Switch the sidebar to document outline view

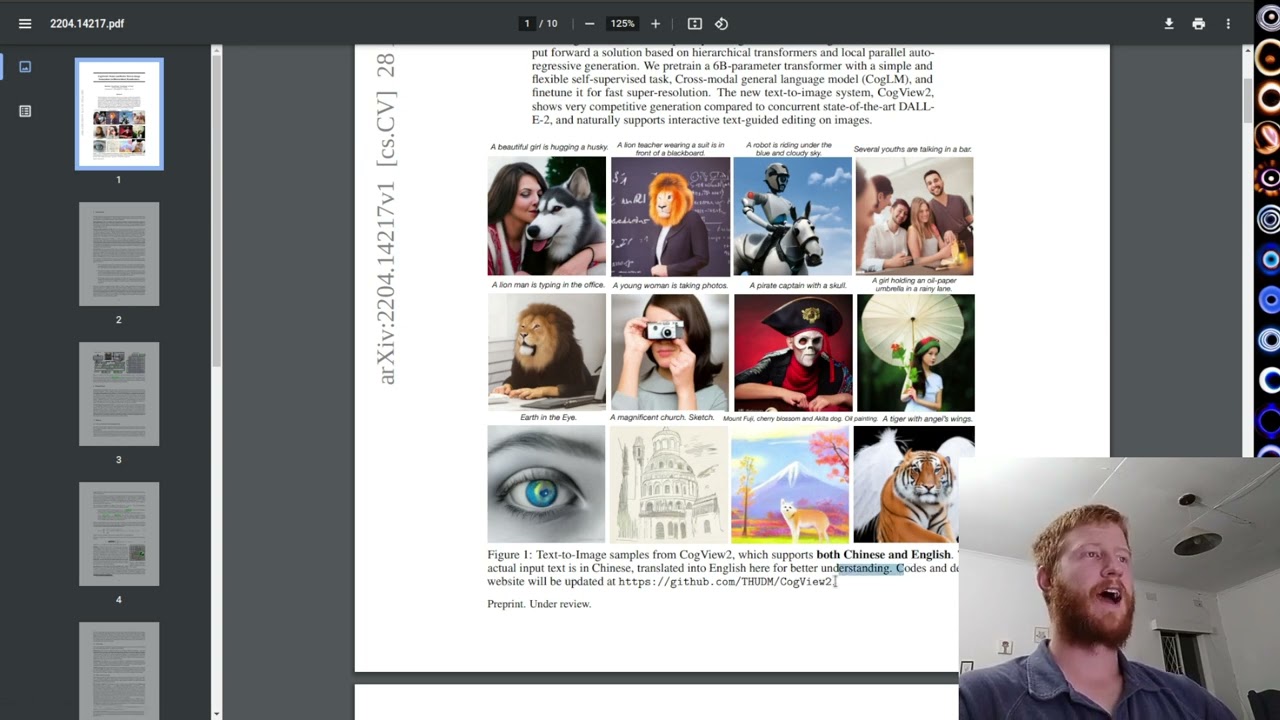[25, 111]
